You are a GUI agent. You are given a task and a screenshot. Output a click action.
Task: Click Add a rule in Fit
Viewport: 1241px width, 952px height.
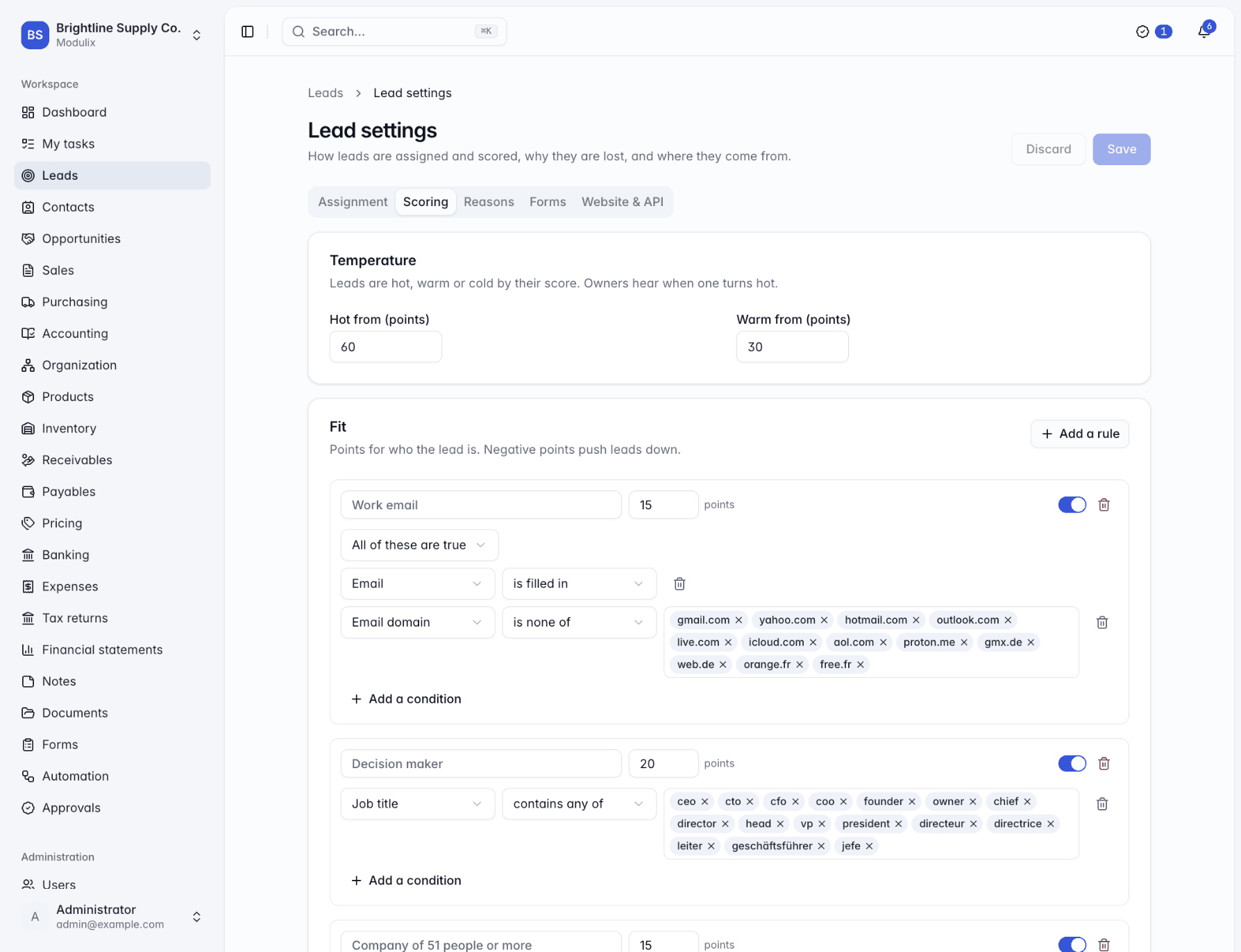pyautogui.click(x=1079, y=434)
